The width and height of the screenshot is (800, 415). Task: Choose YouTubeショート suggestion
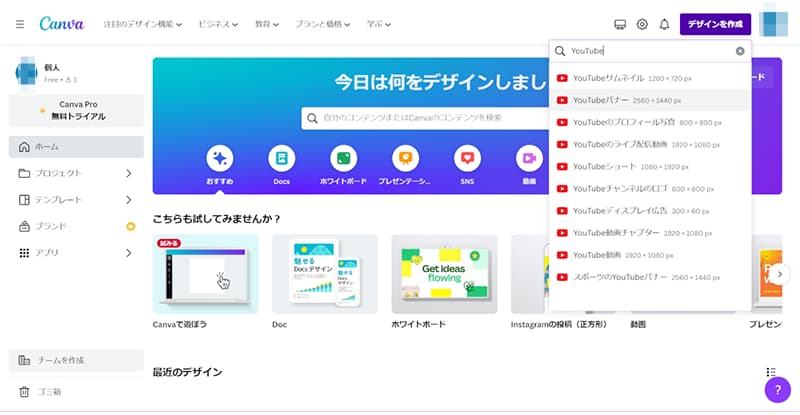(x=650, y=166)
